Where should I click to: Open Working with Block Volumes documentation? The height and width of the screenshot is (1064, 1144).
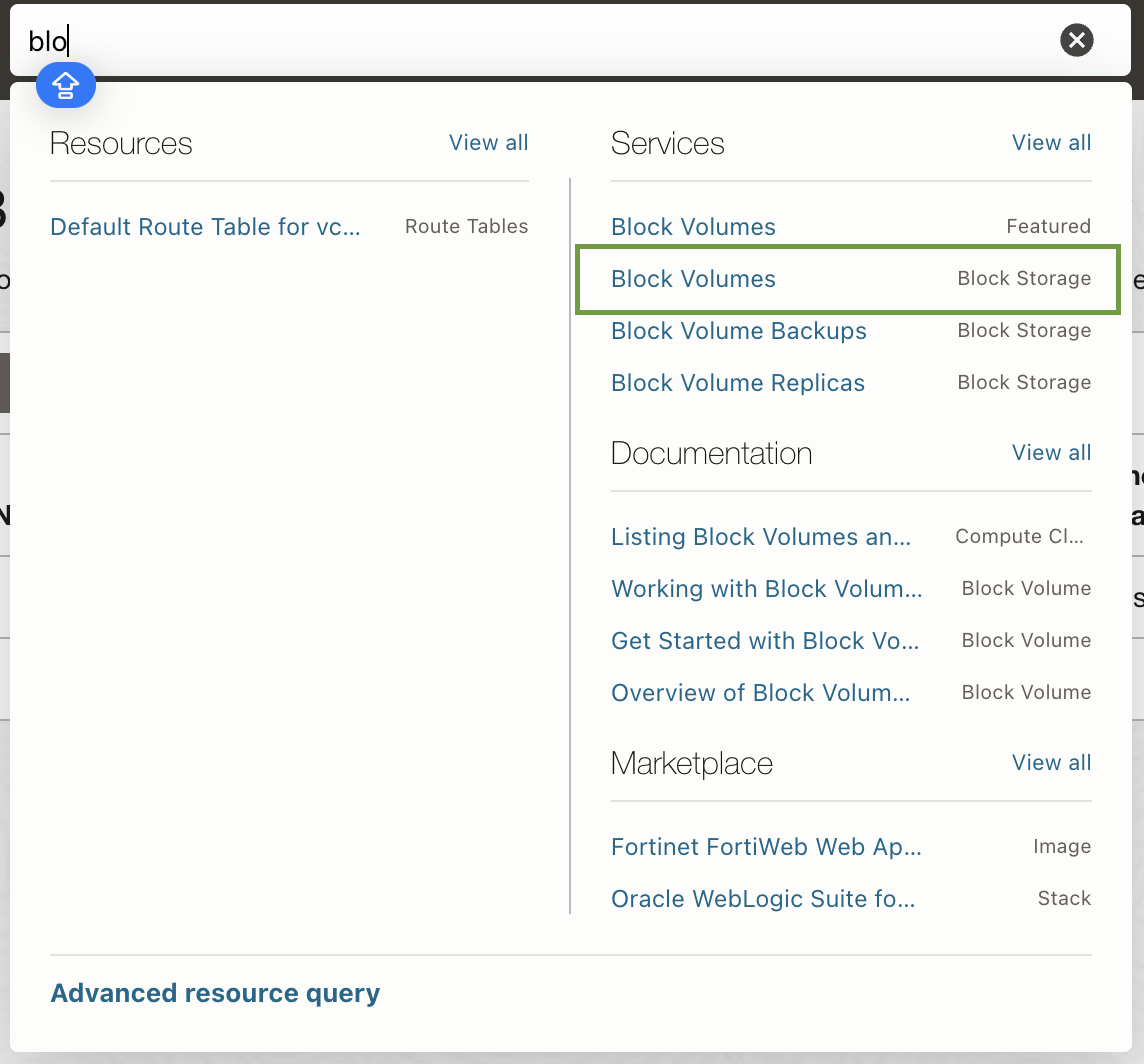click(766, 589)
